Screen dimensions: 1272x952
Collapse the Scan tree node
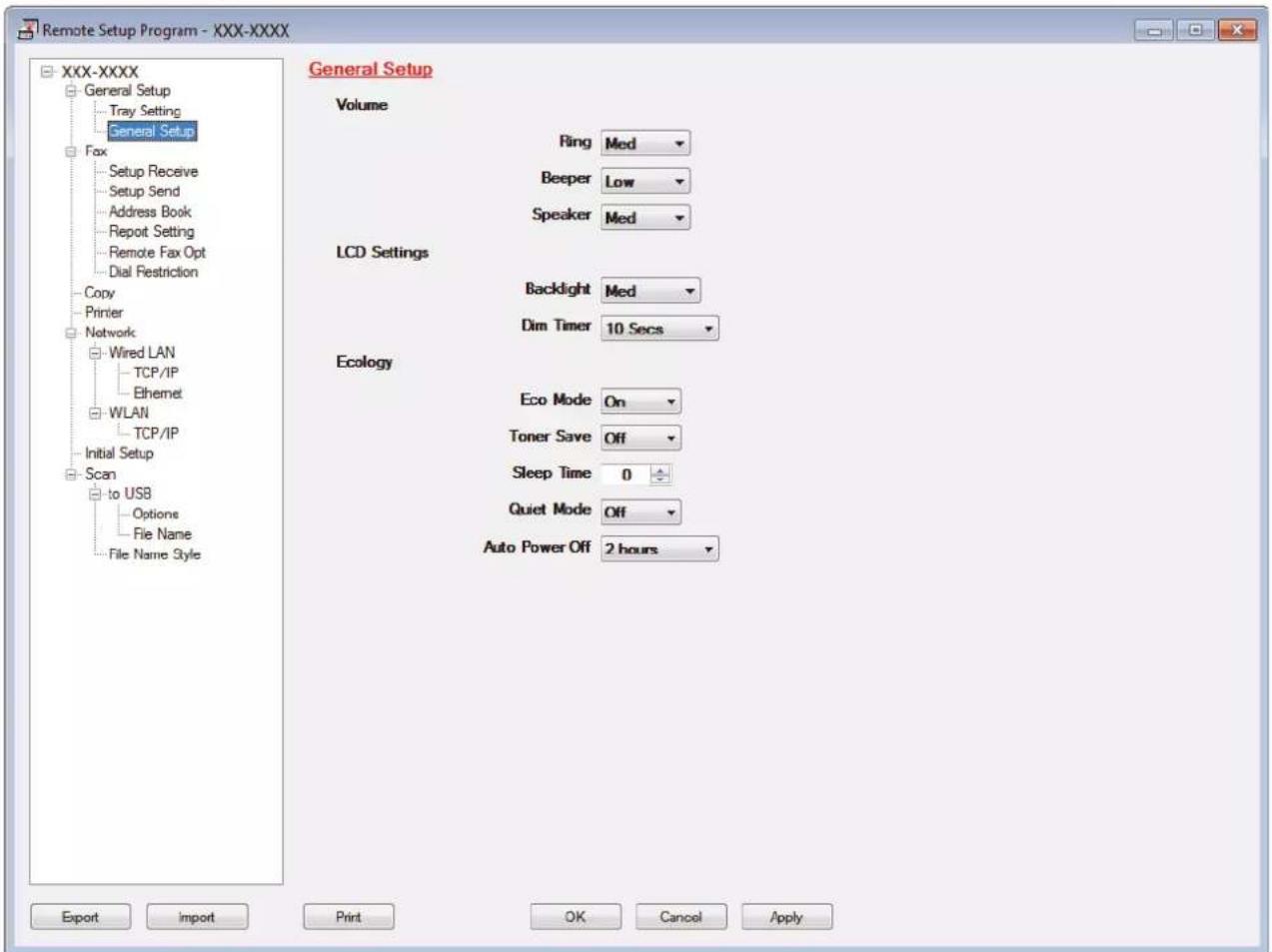(71, 474)
